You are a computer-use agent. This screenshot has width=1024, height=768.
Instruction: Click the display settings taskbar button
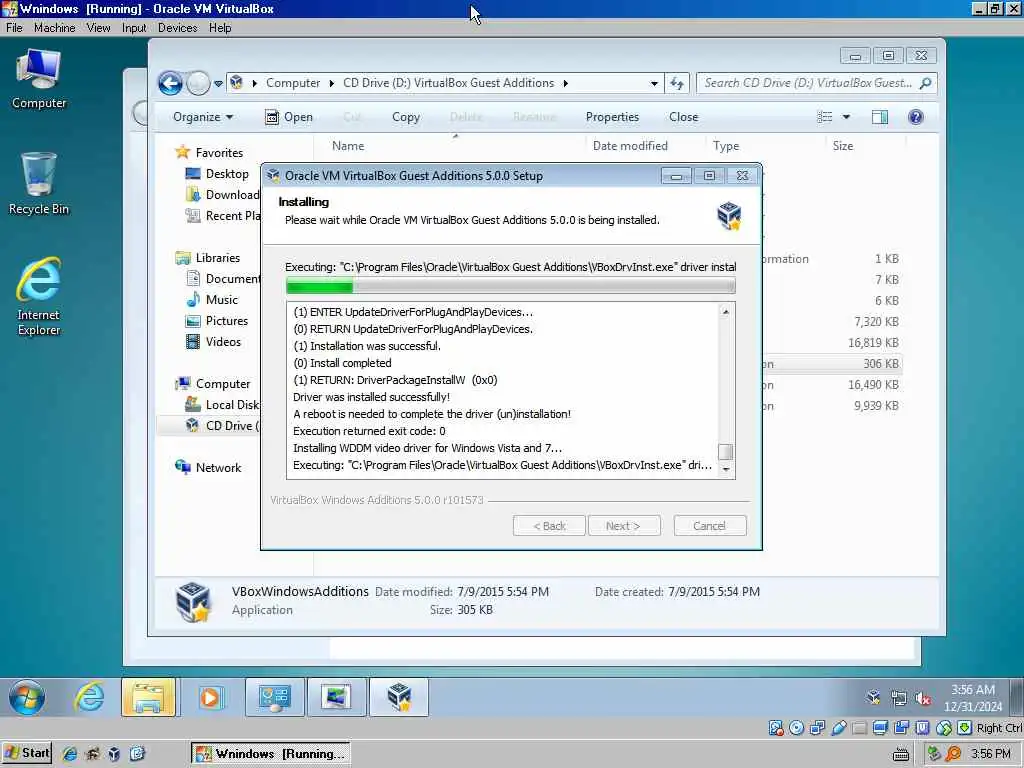coord(336,697)
